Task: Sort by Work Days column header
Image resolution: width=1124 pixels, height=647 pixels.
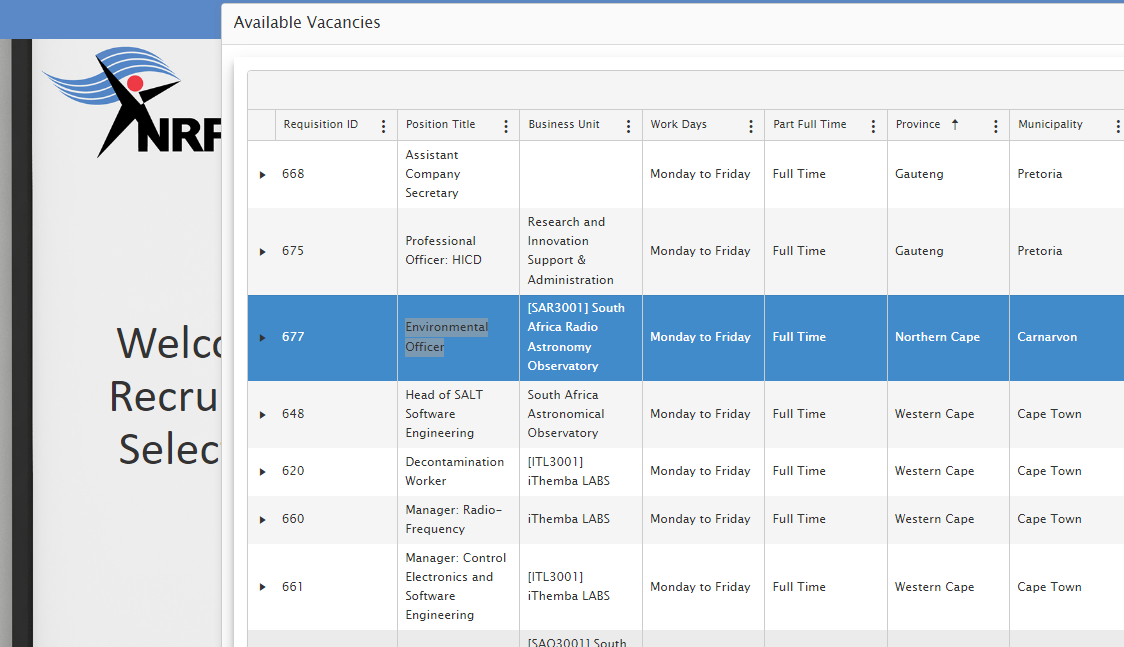Action: coord(678,125)
